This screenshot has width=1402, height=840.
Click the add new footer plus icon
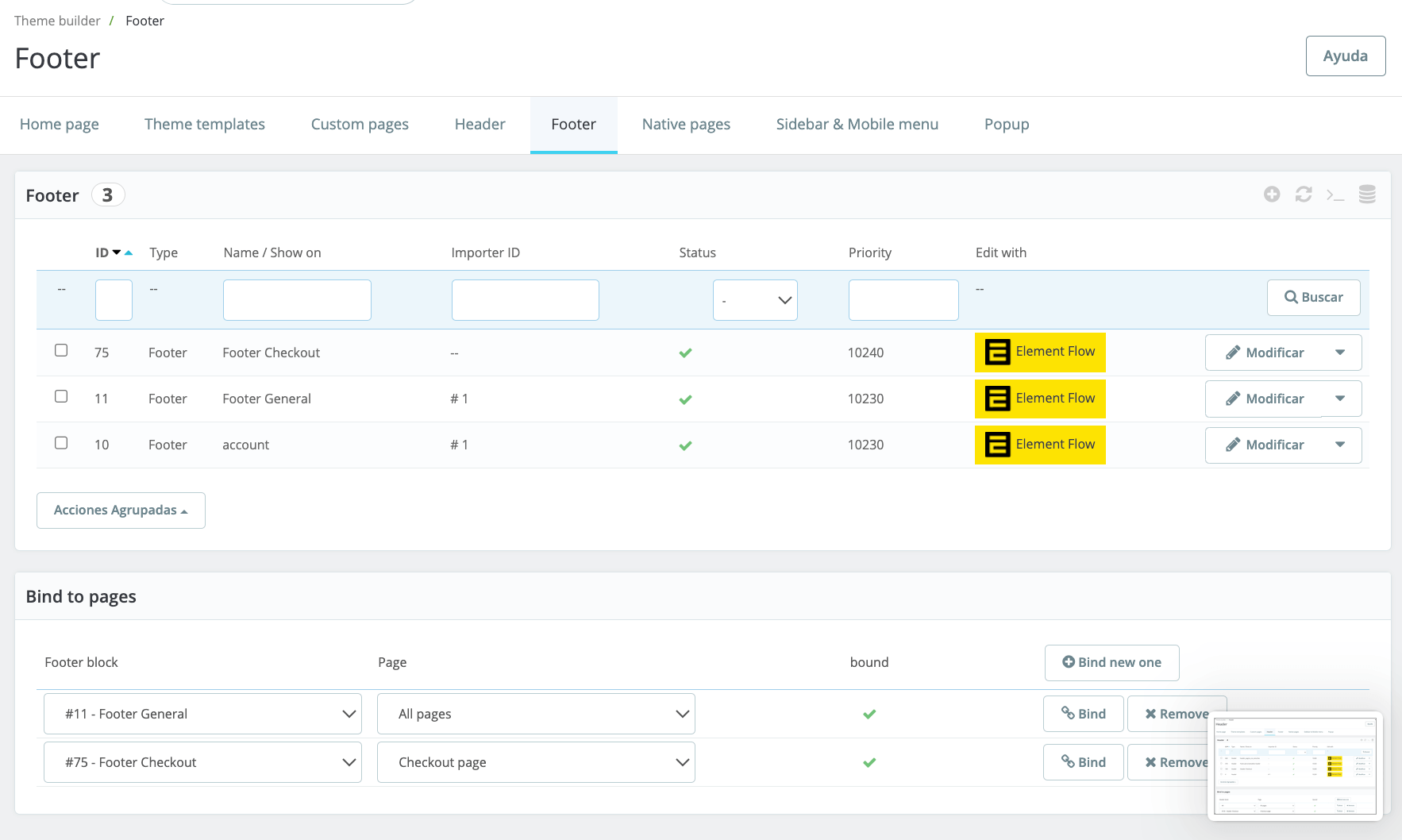(1272, 195)
